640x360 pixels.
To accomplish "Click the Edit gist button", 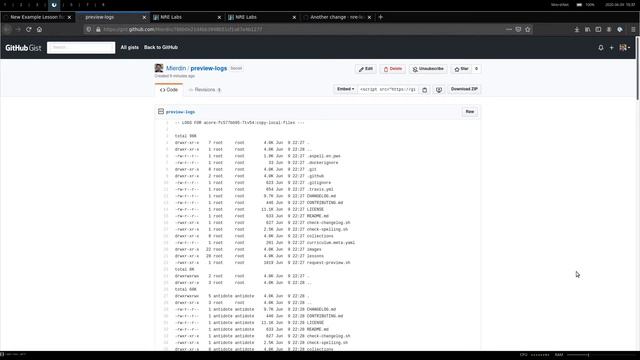I will tap(366, 69).
